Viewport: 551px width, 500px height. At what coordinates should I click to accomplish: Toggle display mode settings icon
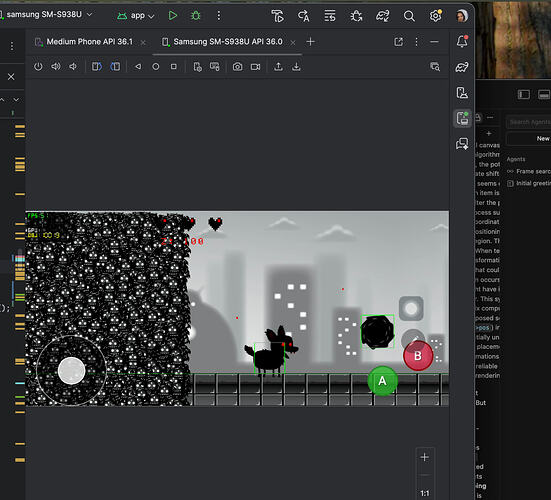click(x=214, y=66)
